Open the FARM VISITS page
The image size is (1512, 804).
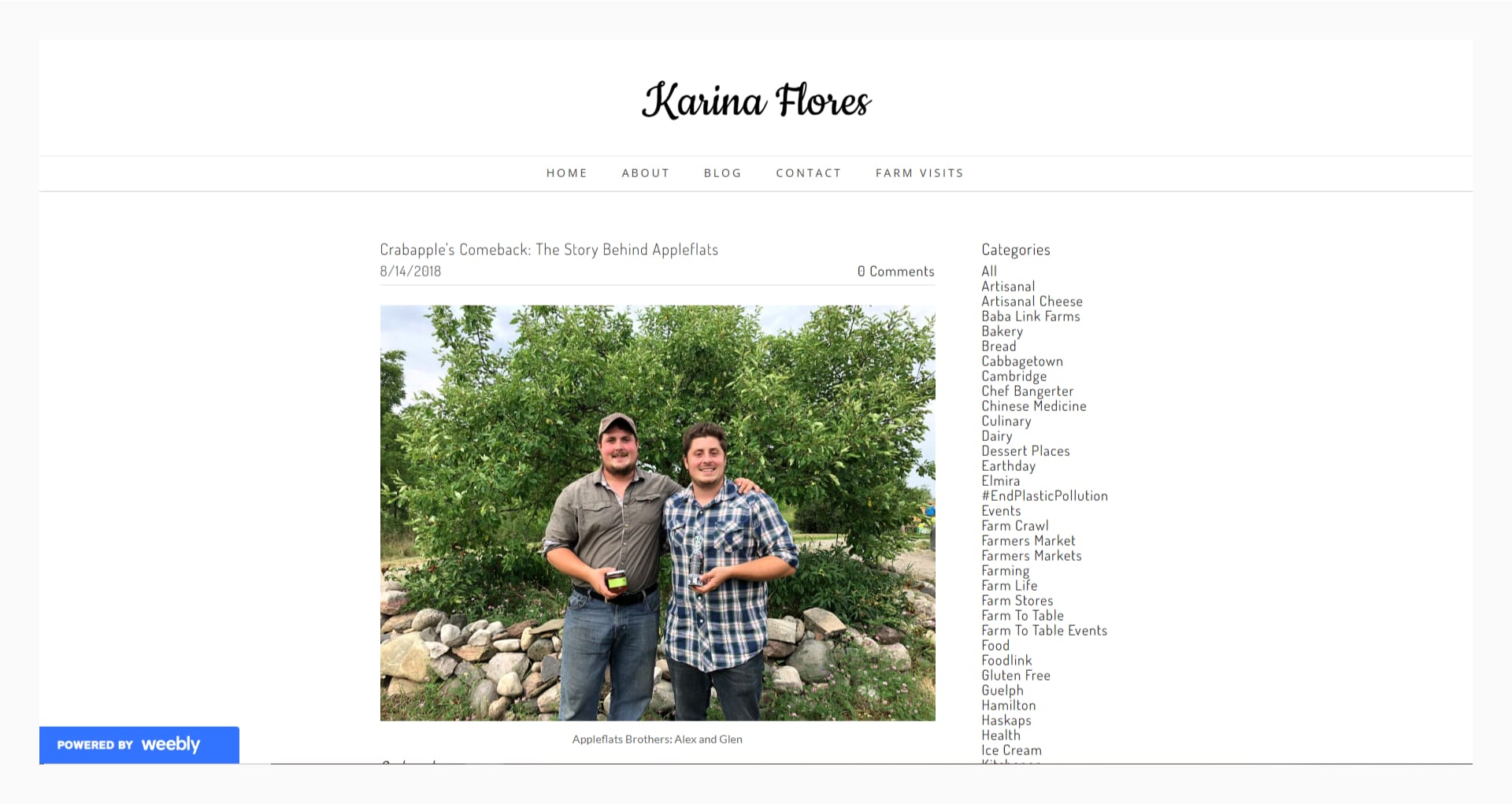920,173
